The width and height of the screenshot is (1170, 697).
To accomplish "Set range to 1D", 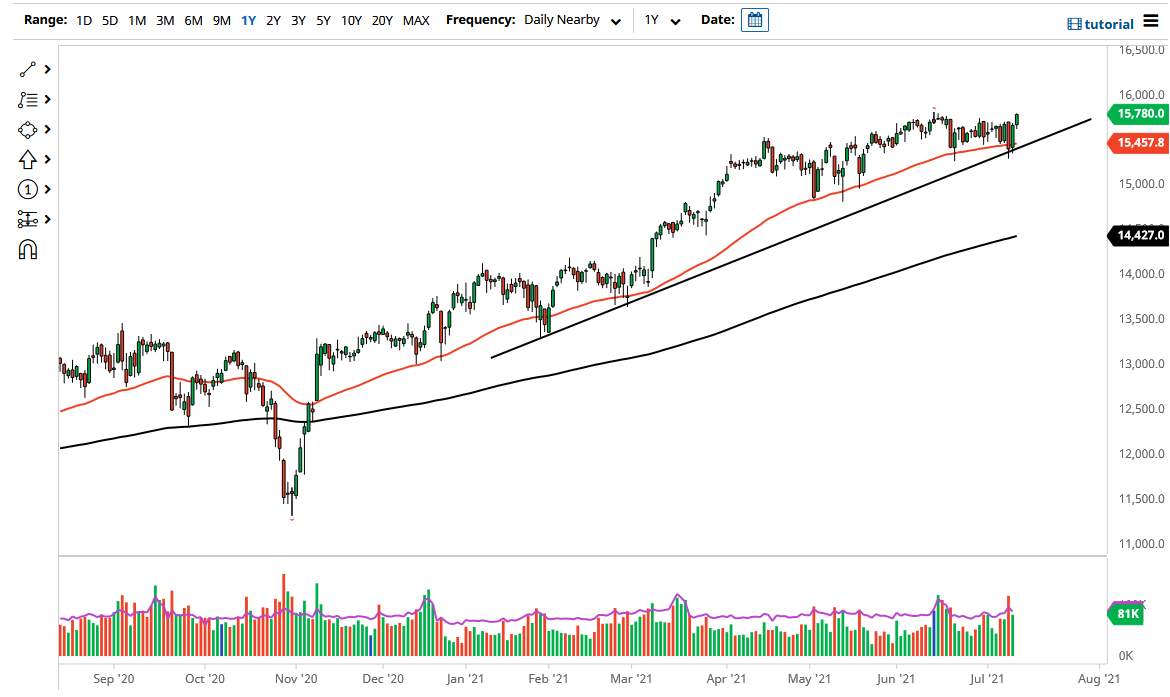I will tap(84, 20).
